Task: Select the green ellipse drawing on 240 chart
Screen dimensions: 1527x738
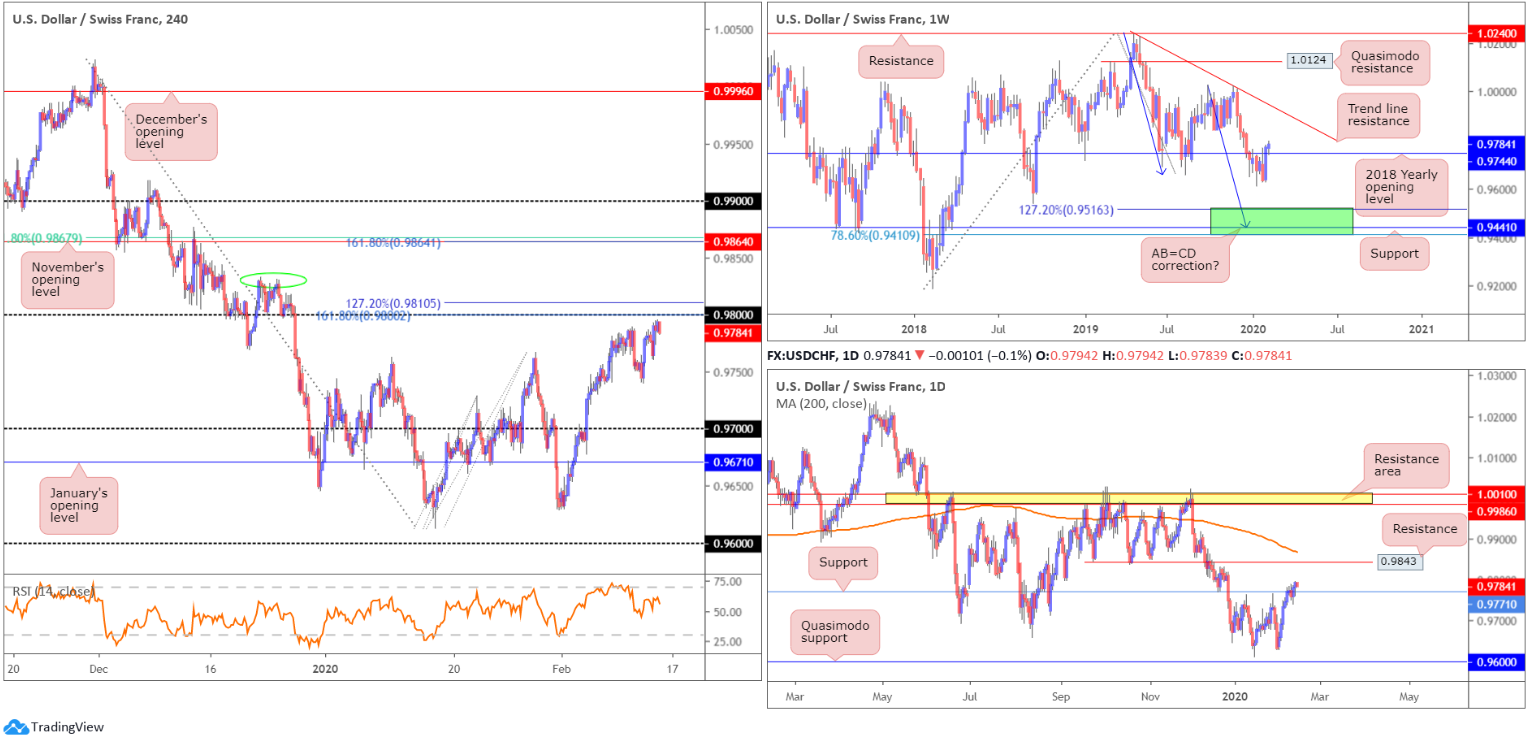Action: (x=273, y=280)
